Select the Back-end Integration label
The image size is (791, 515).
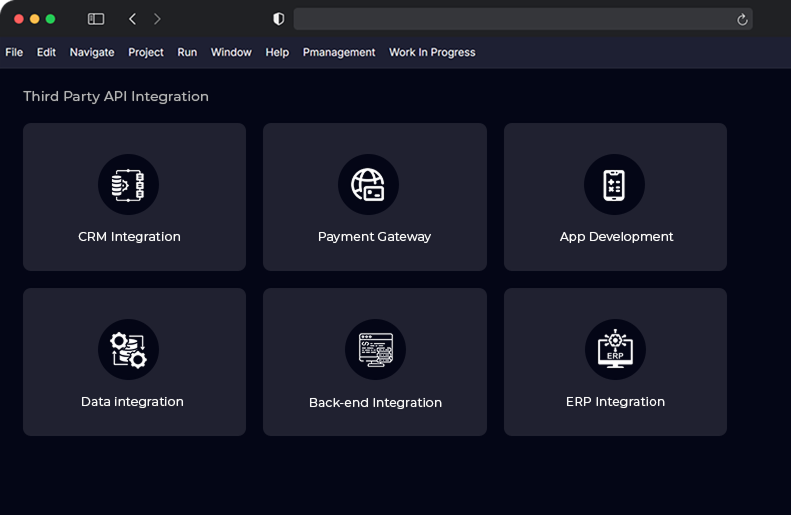point(375,403)
